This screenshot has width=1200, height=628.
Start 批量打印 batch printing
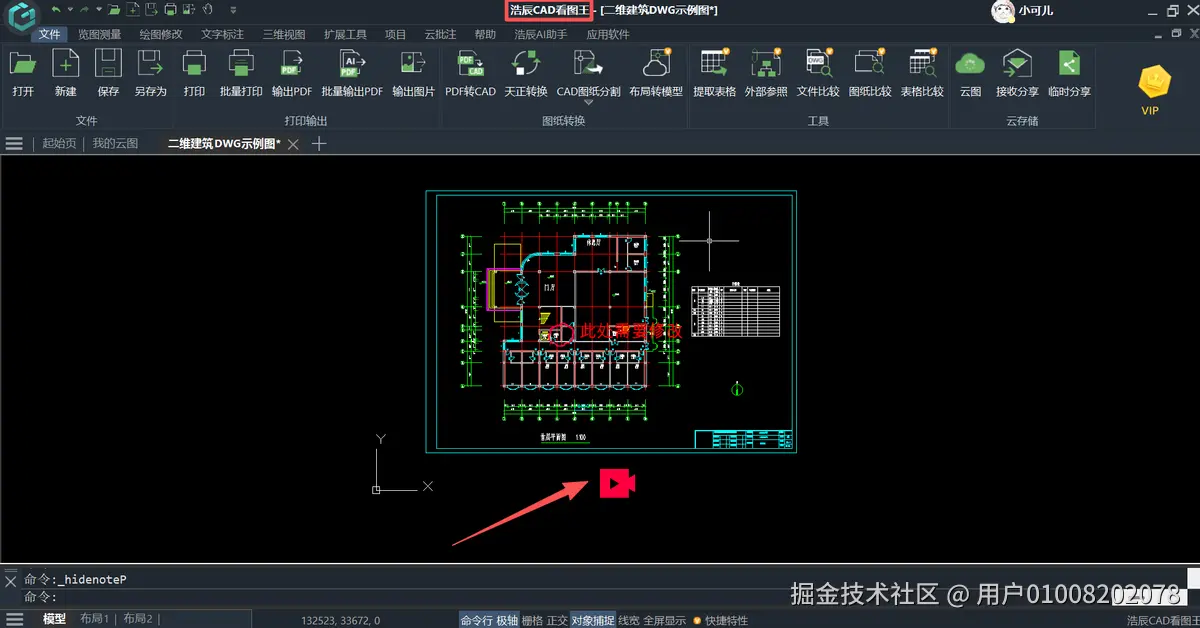[241, 73]
